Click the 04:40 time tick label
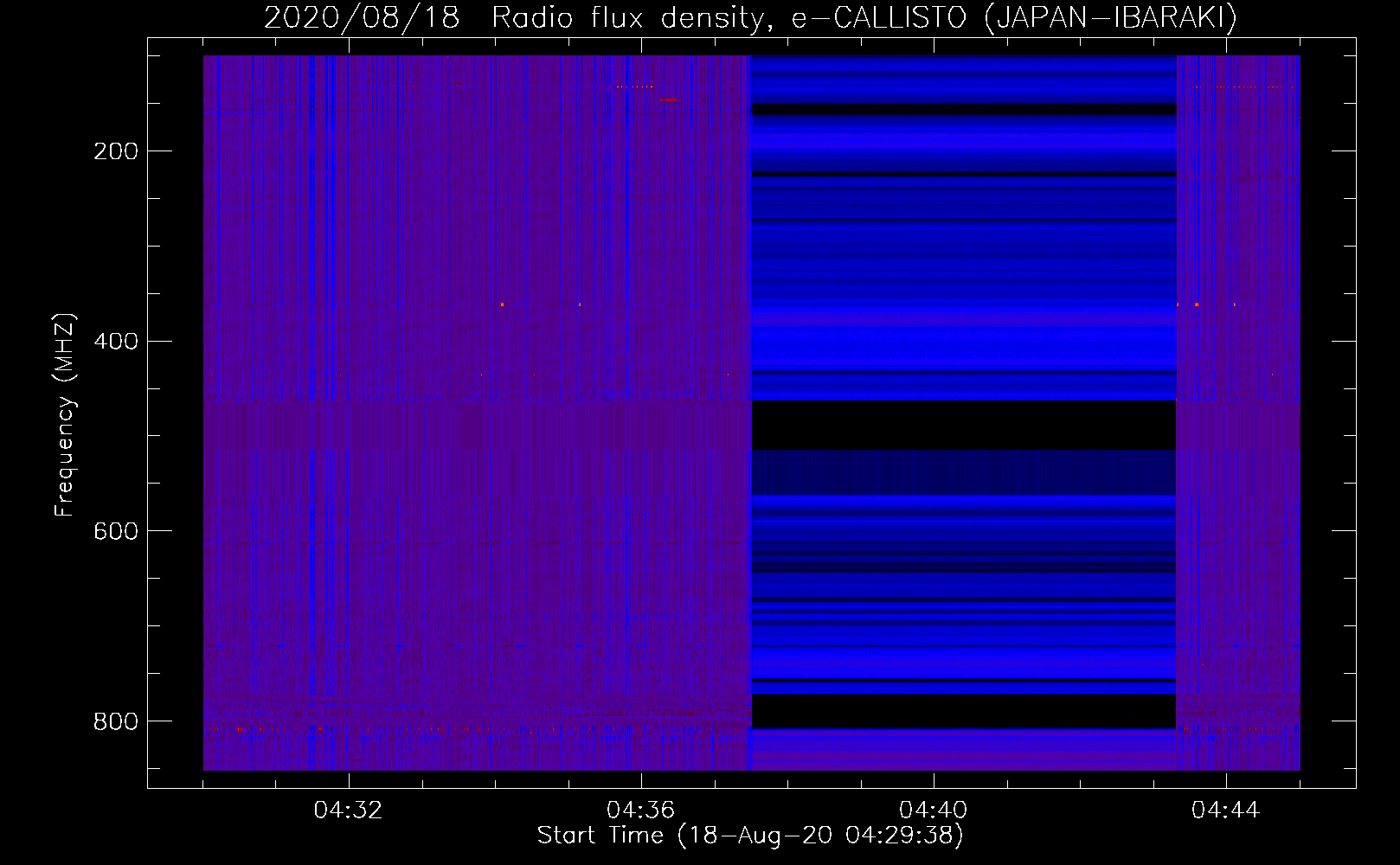 coord(933,811)
